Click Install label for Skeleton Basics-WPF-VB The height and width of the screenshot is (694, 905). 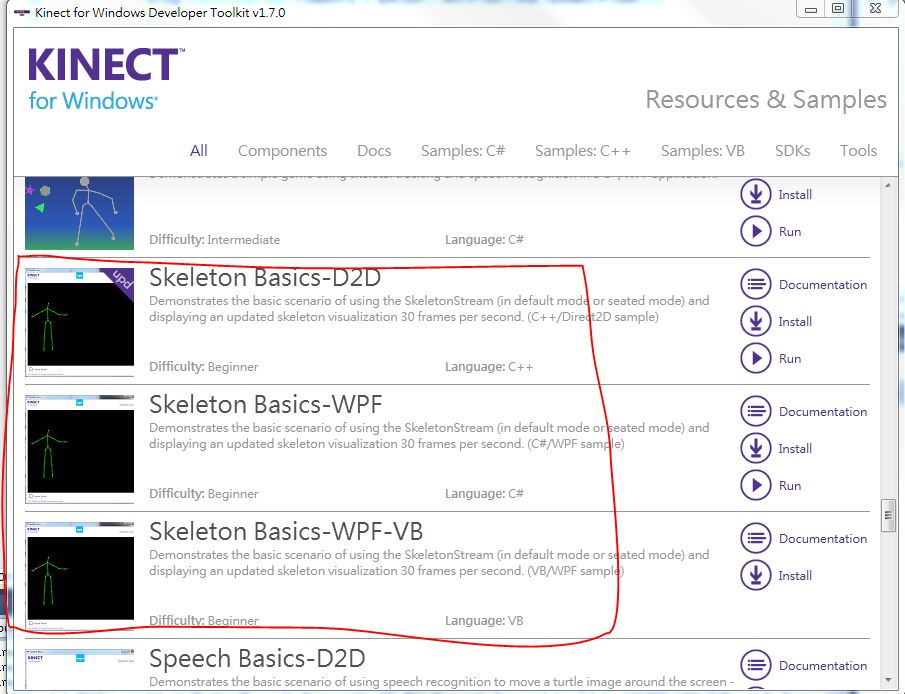[x=795, y=576]
